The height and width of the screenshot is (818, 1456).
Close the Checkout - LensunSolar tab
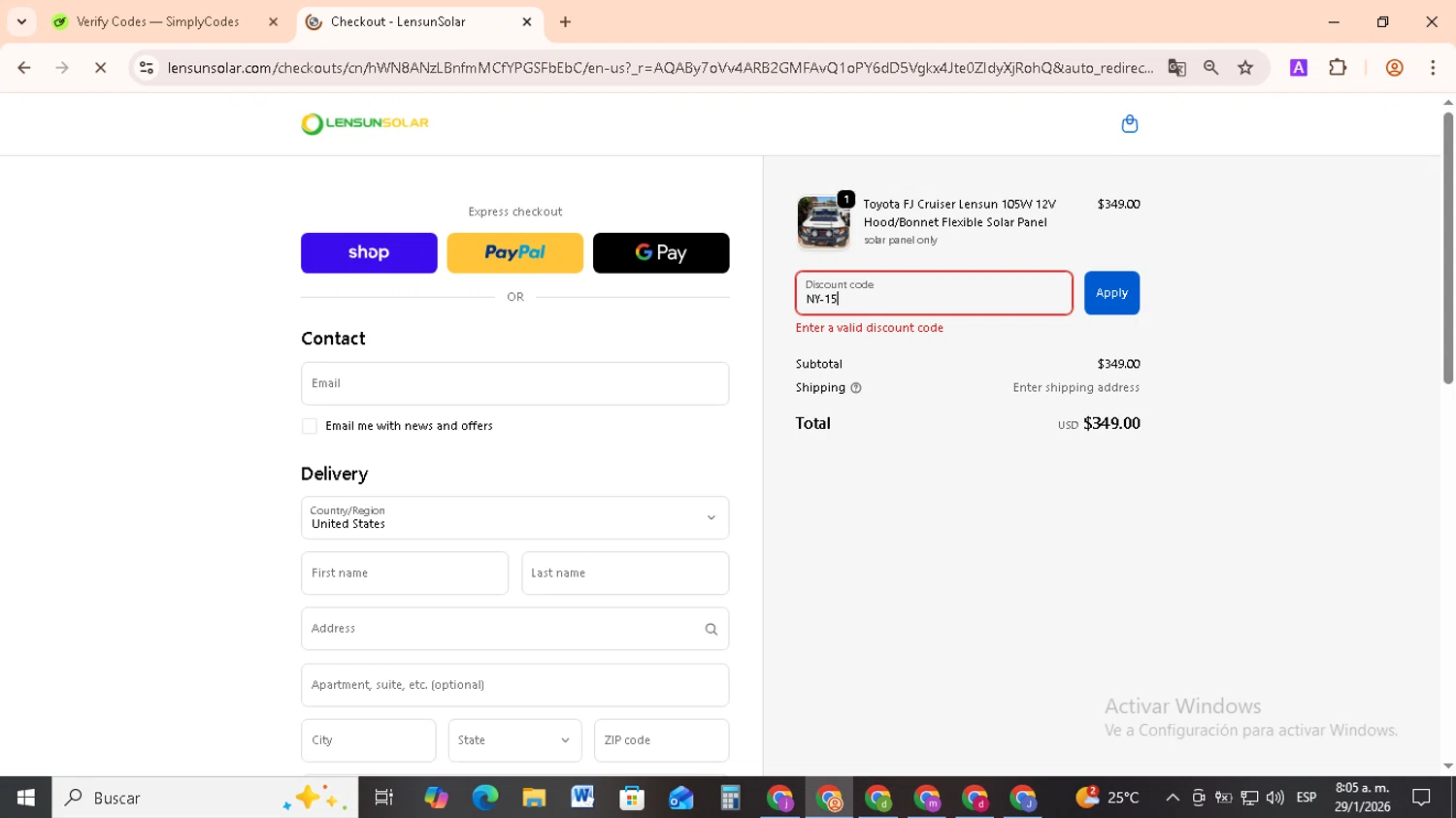[527, 21]
